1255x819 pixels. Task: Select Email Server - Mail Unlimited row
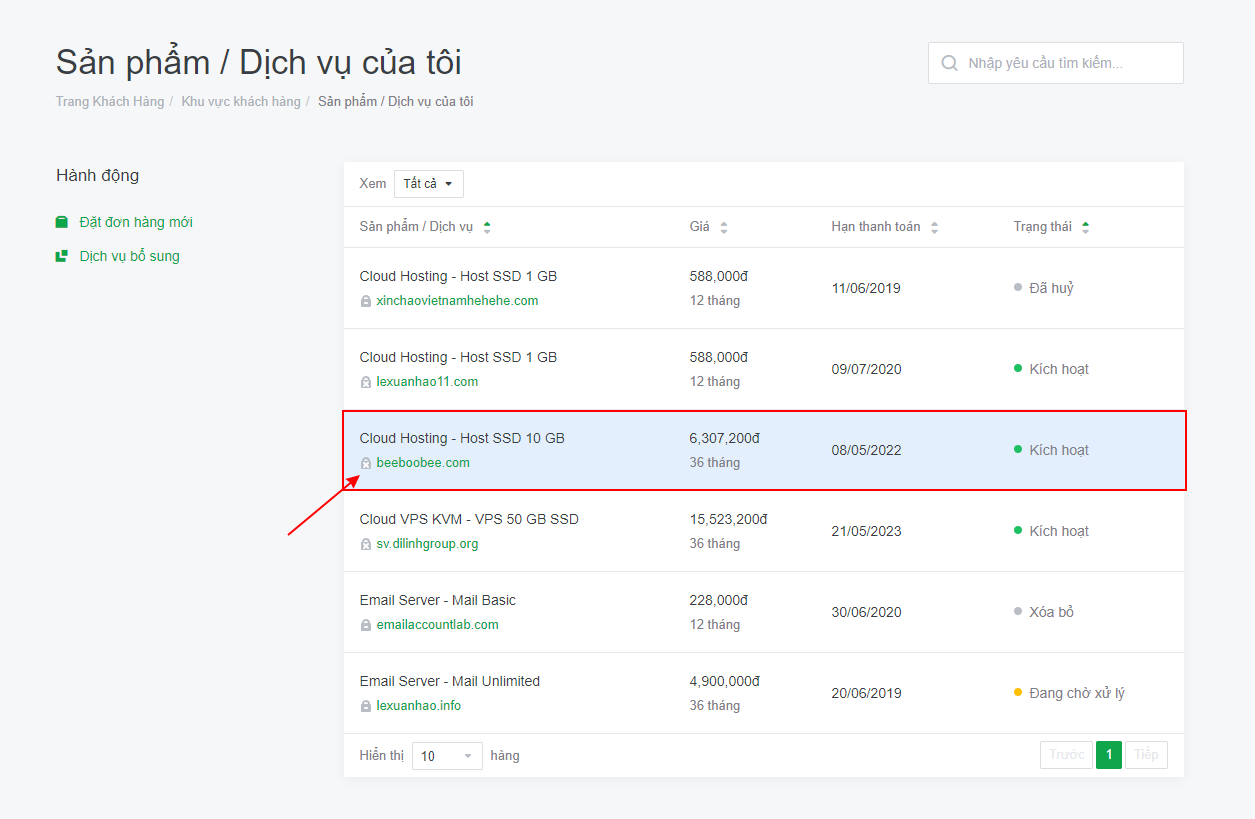pyautogui.click(x=764, y=693)
